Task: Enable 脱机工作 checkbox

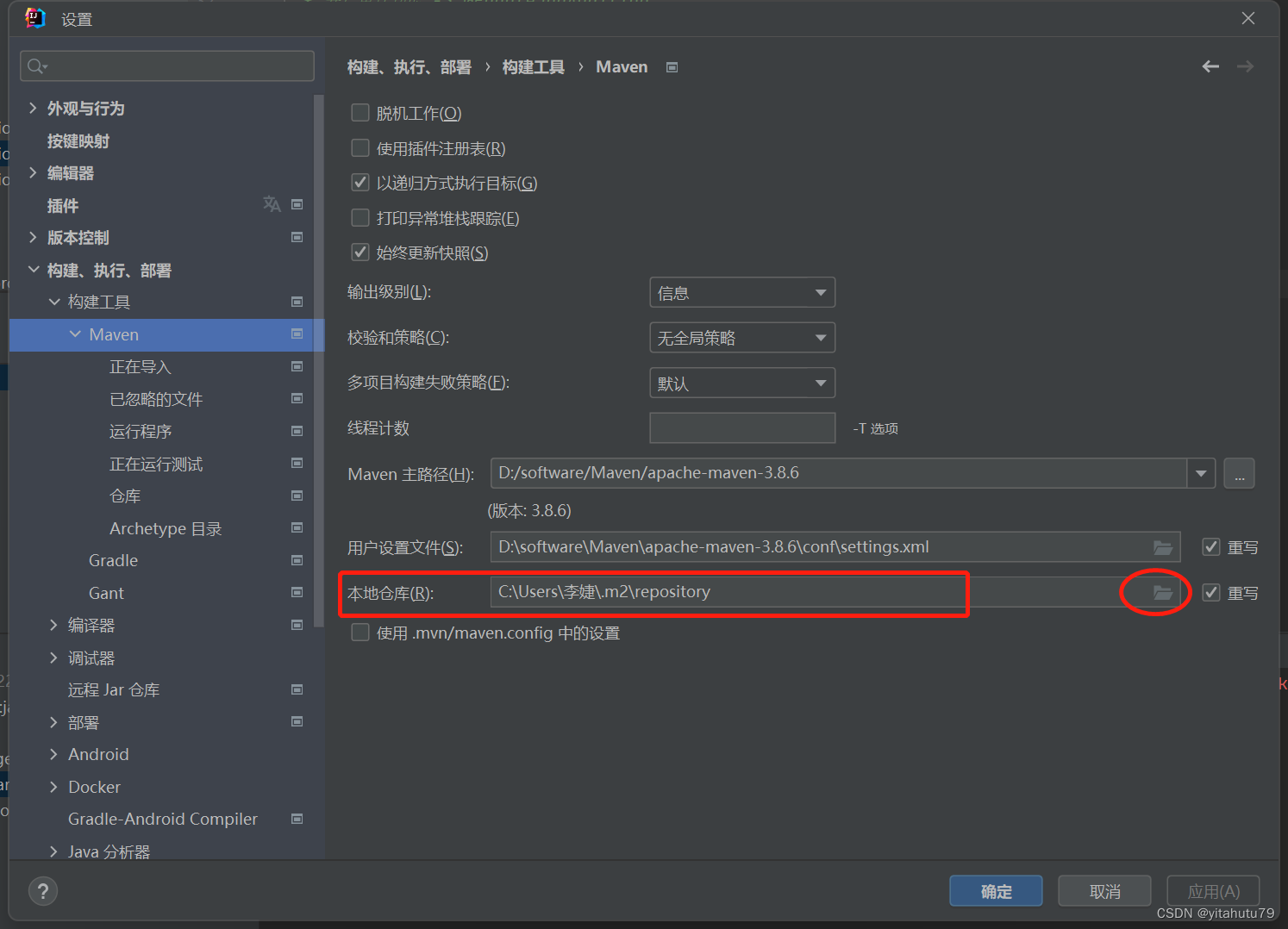Action: [360, 113]
